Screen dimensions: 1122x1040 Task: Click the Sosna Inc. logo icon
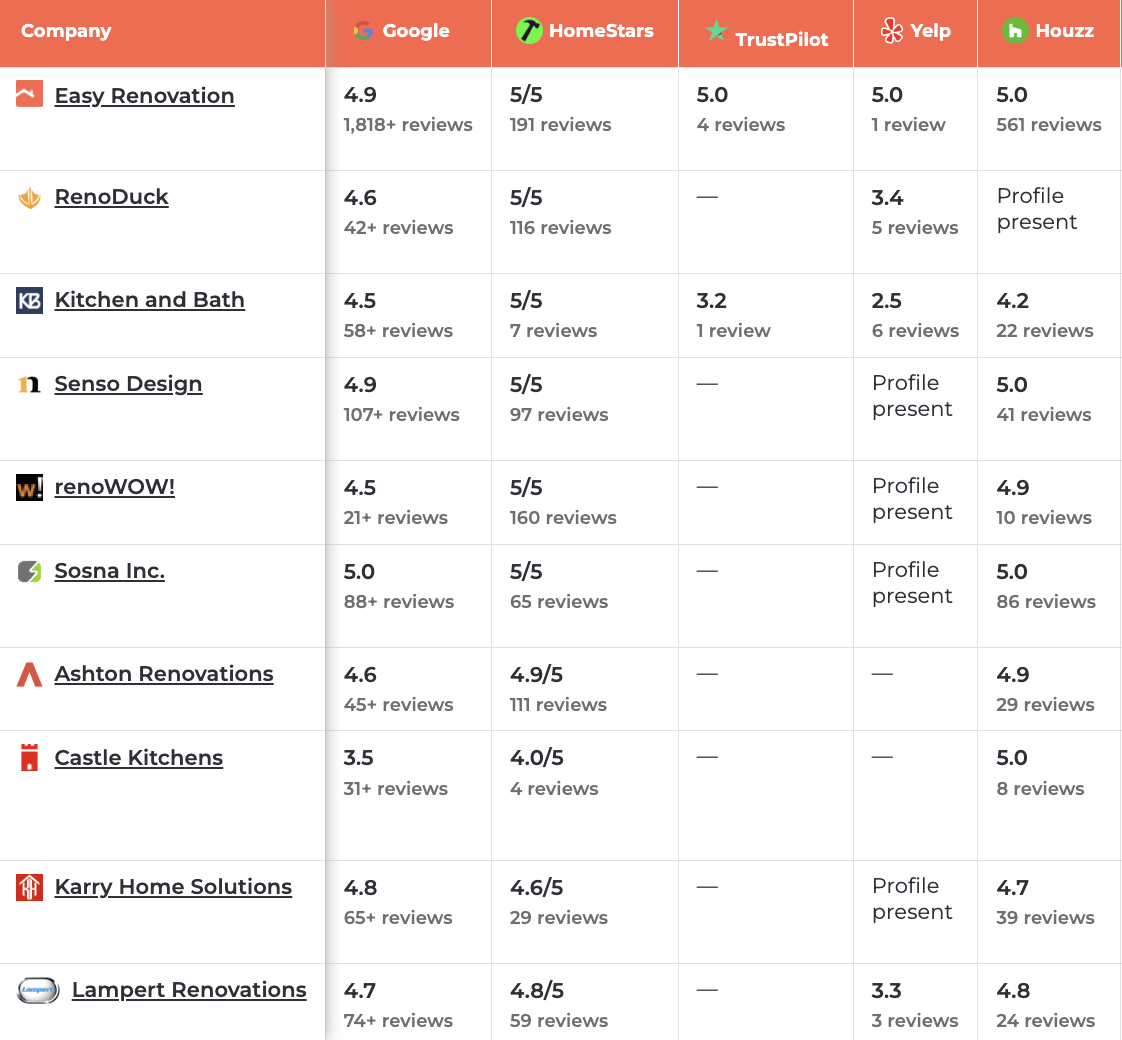29,572
